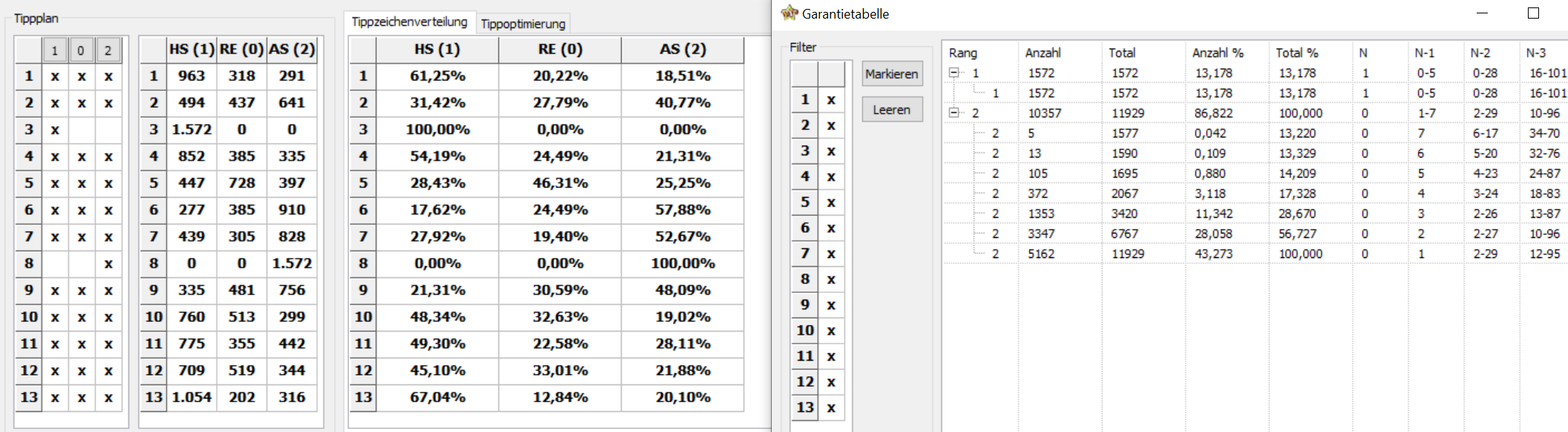Image resolution: width=1568 pixels, height=432 pixels.
Task: Toggle the filter x mark for row 1
Action: (831, 100)
